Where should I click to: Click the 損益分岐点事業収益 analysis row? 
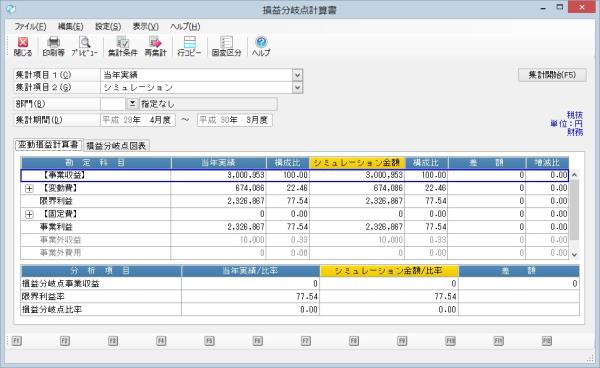300,283
